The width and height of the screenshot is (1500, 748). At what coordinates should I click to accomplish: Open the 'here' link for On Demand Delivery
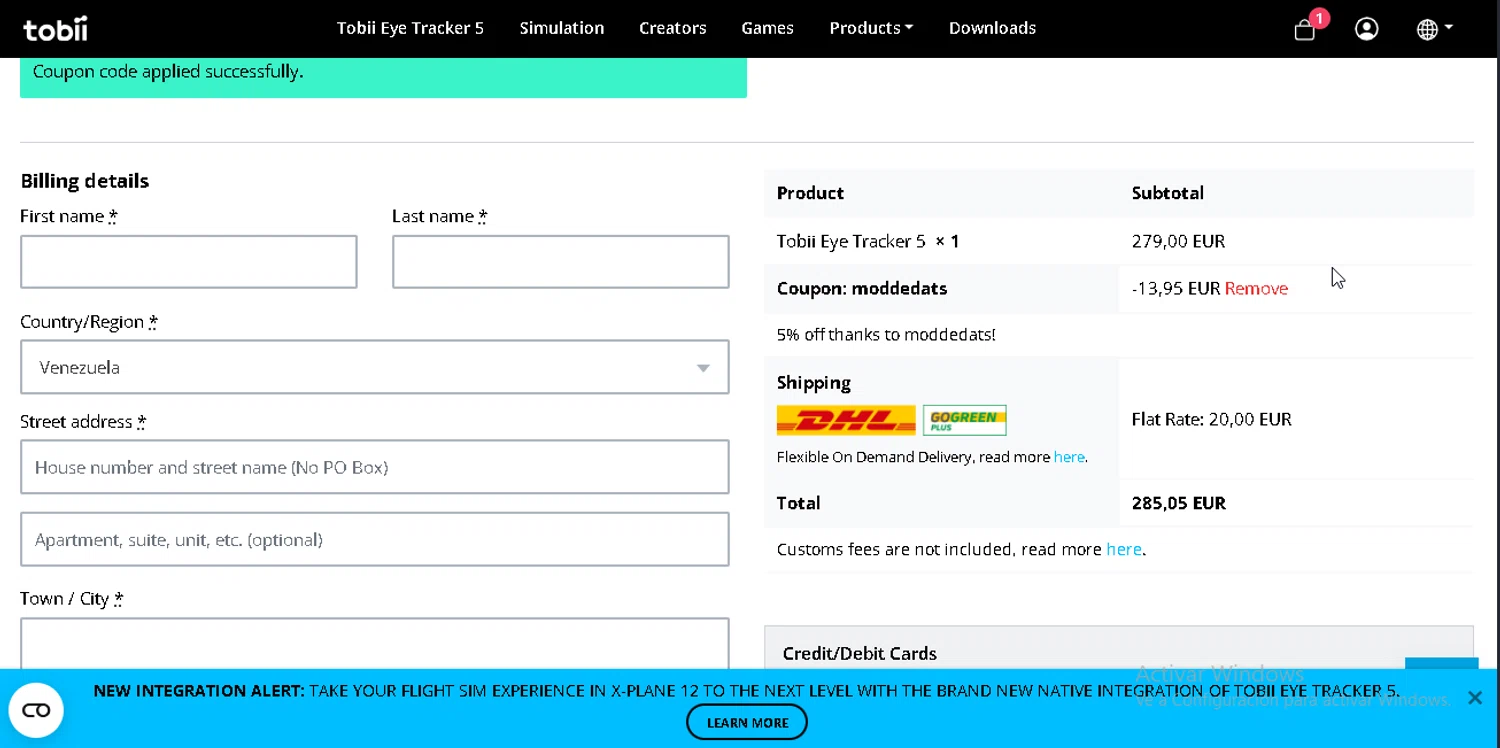[x=1069, y=457]
